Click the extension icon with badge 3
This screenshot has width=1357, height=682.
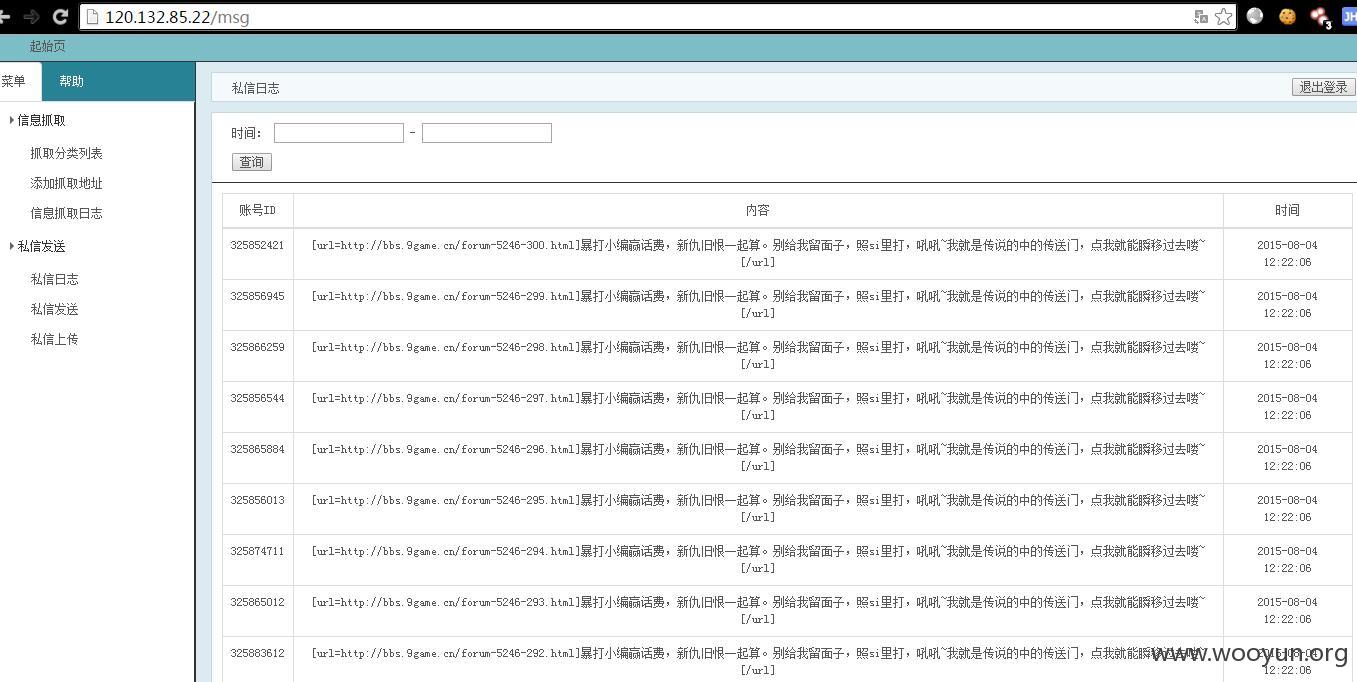(x=1320, y=17)
